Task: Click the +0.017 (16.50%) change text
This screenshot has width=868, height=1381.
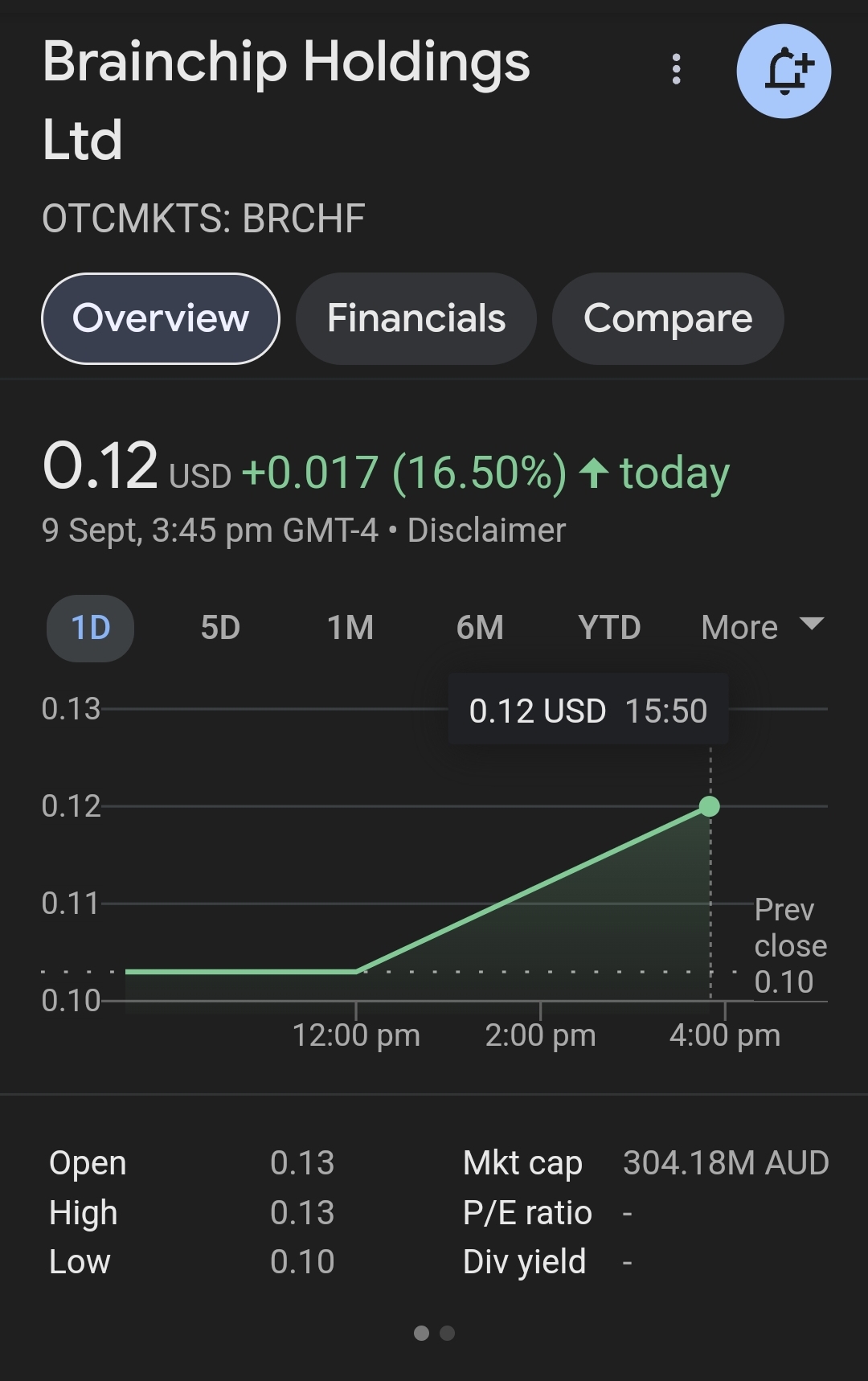Action: 404,473
